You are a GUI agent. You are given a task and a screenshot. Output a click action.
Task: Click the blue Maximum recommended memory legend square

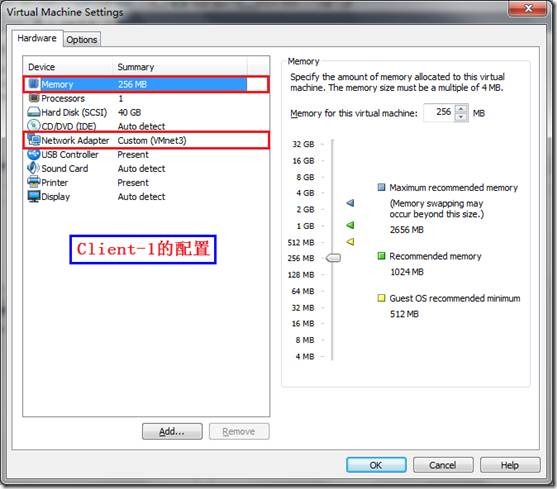[381, 187]
